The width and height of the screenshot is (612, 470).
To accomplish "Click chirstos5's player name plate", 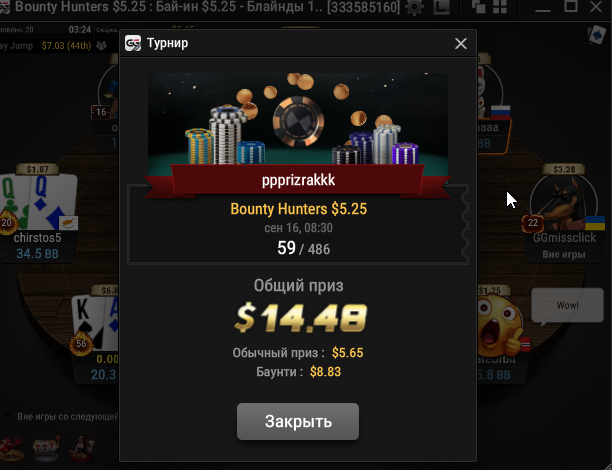I will pos(37,246).
